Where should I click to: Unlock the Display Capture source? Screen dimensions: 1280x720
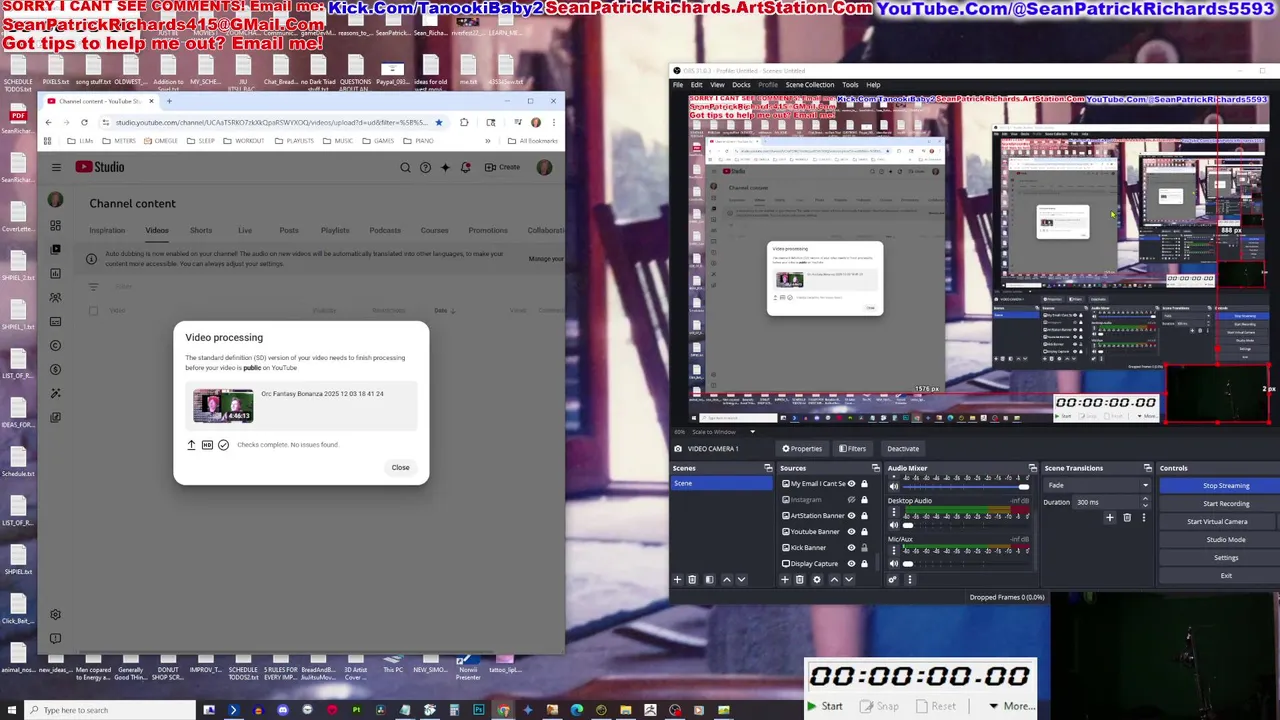coord(864,564)
